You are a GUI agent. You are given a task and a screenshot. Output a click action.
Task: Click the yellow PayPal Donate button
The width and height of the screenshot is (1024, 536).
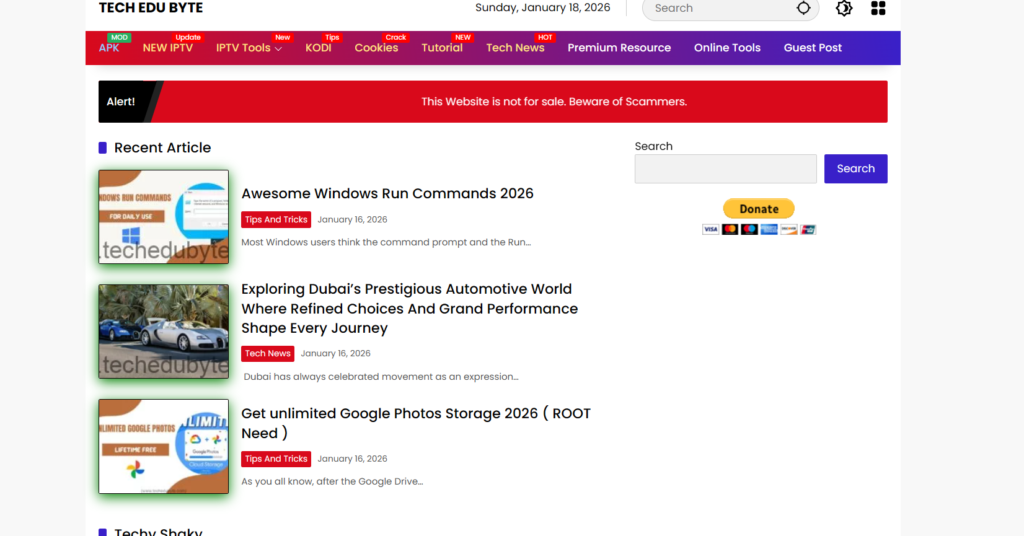coord(758,209)
